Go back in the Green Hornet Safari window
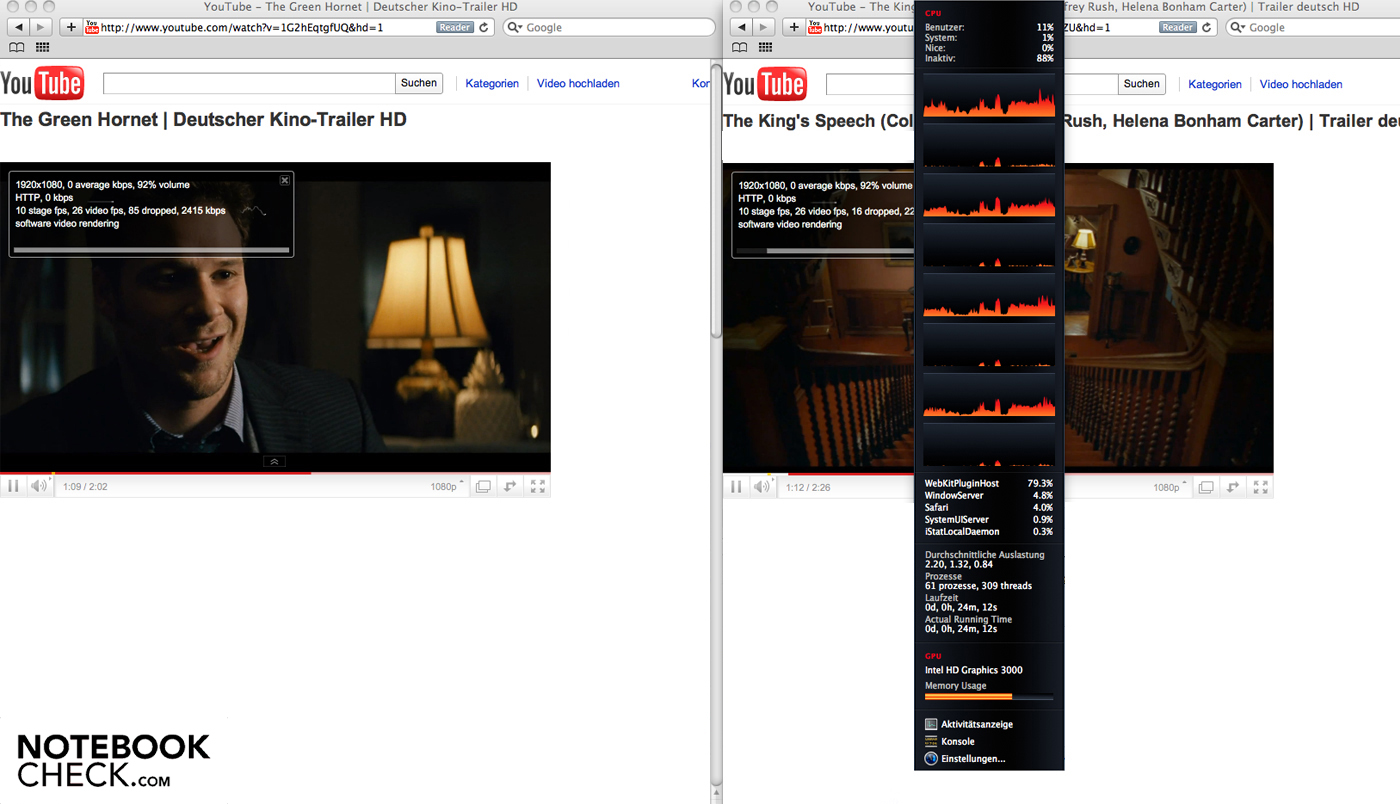 20,27
